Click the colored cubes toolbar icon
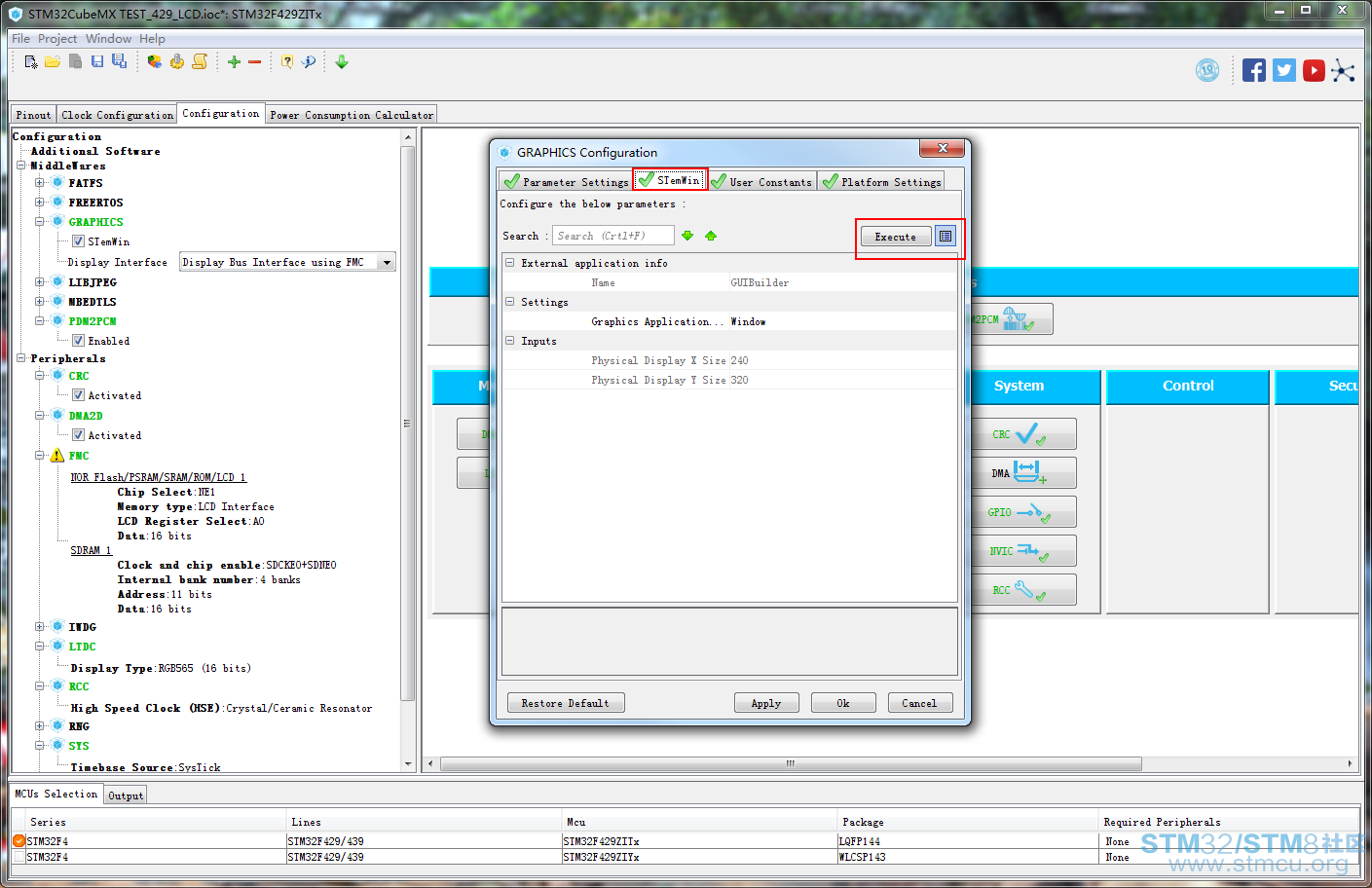Image resolution: width=1372 pixels, height=888 pixels. pyautogui.click(x=155, y=61)
